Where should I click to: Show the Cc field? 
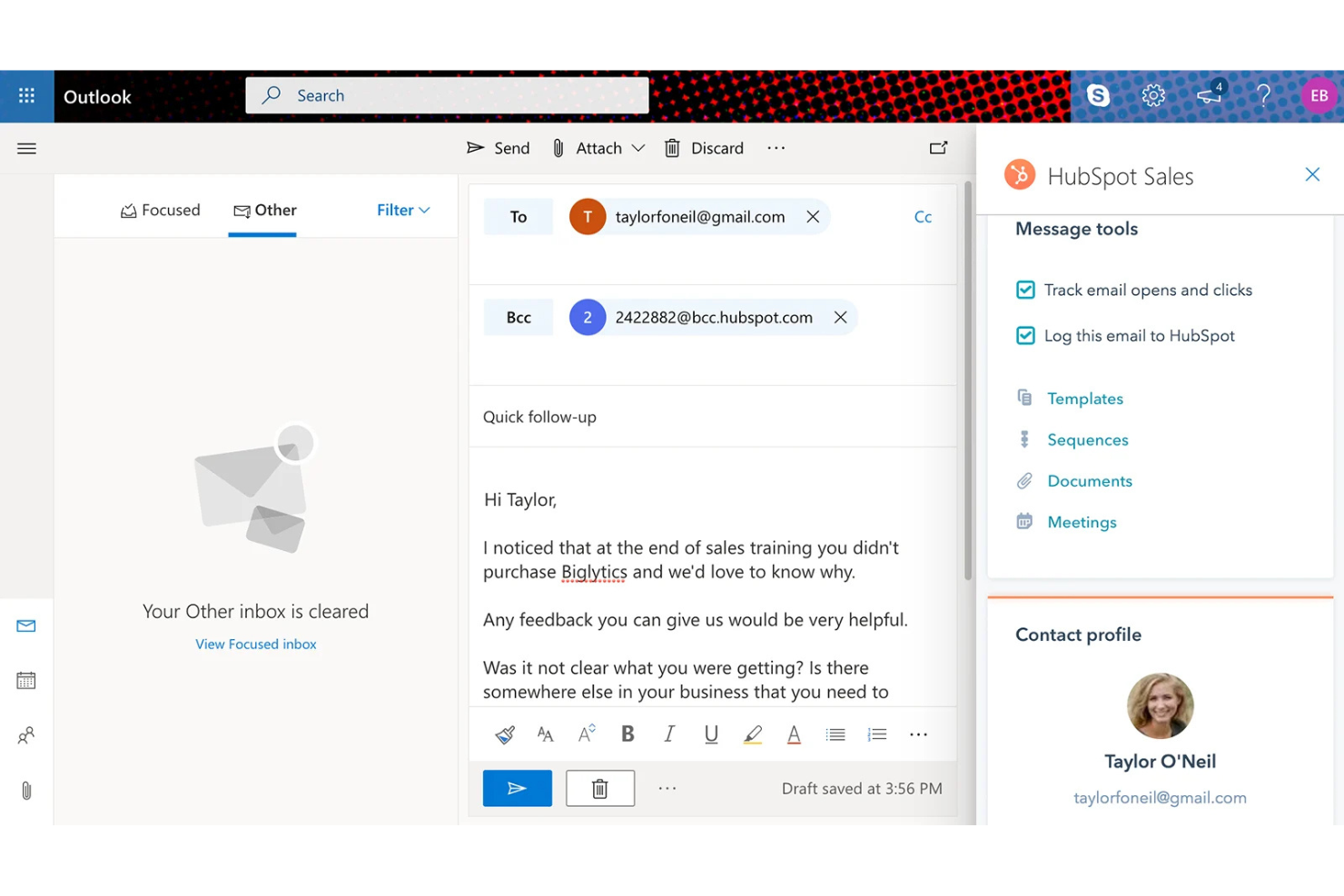(x=923, y=217)
